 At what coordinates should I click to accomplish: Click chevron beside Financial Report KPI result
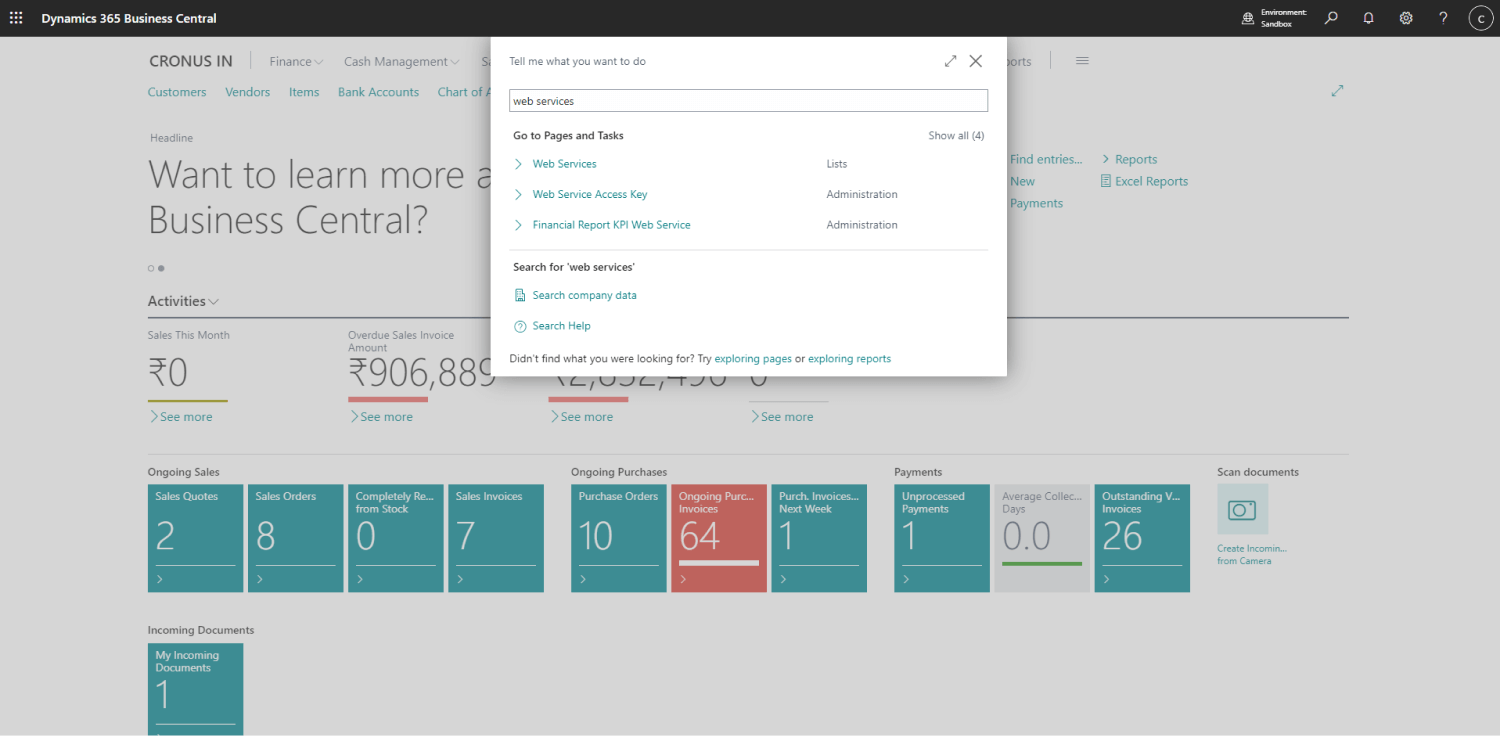tap(518, 225)
